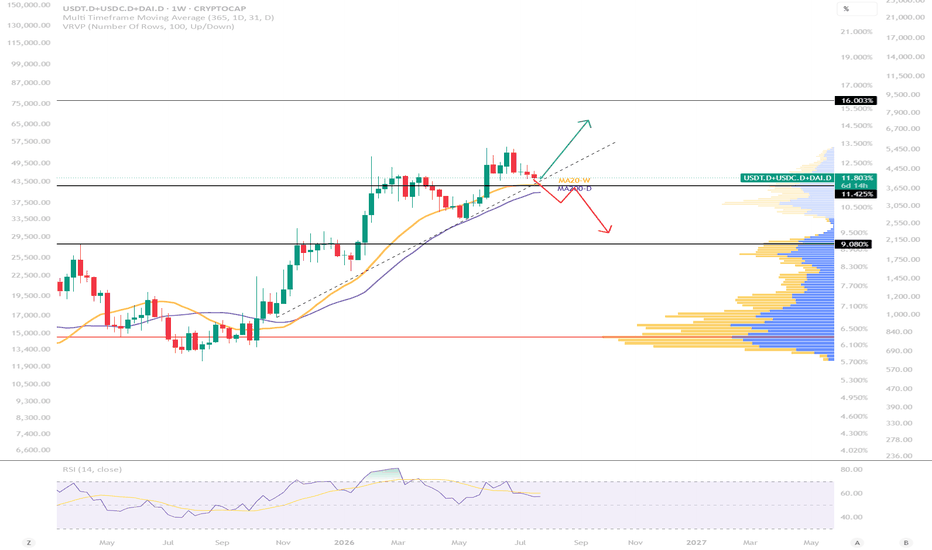
Task: Click the 11.425% price line label
Action: (x=856, y=194)
